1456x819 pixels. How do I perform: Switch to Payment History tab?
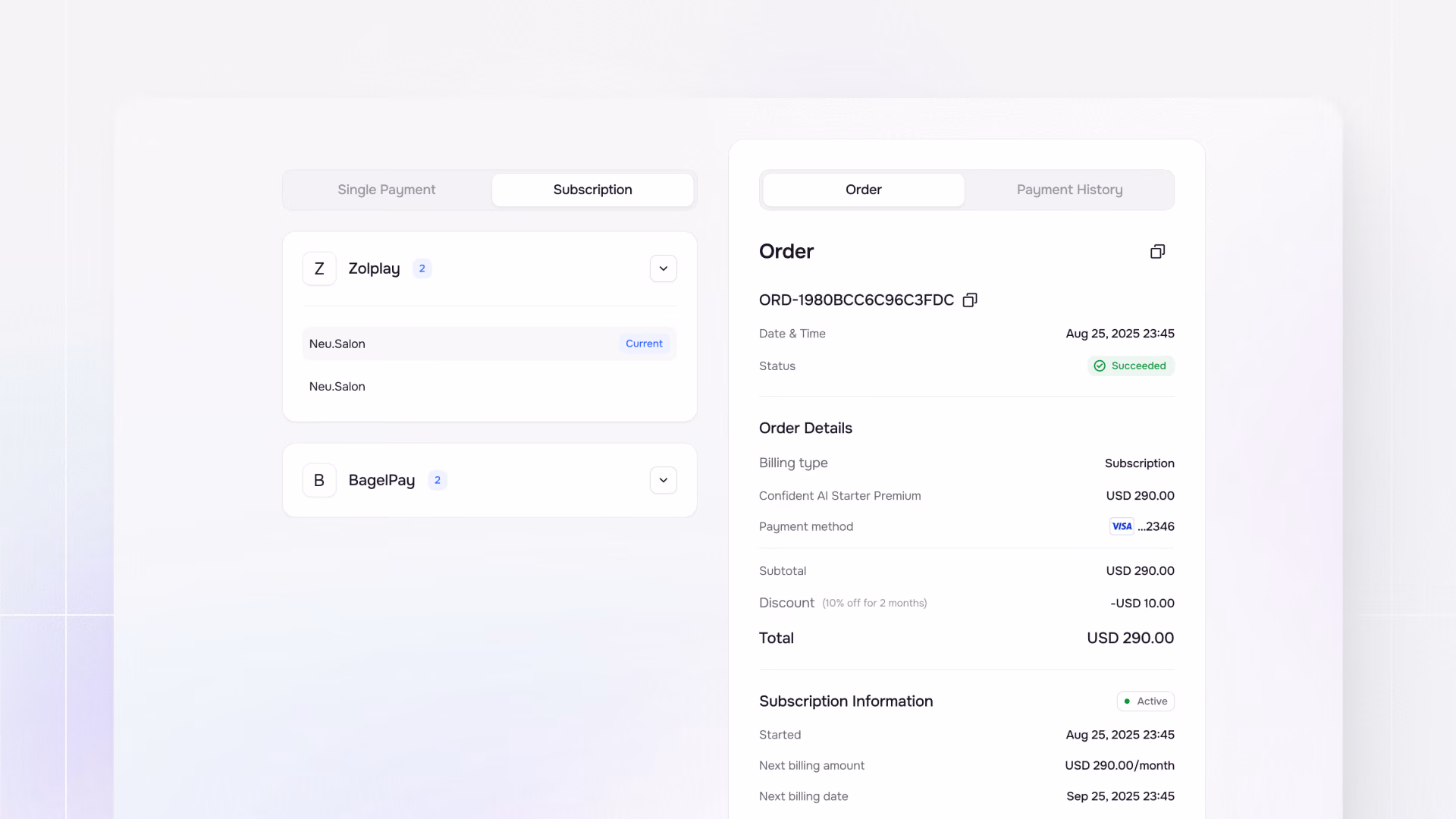tap(1069, 190)
